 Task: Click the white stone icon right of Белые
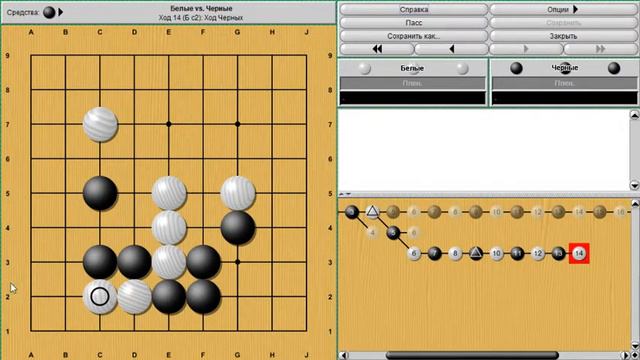[x=462, y=68]
